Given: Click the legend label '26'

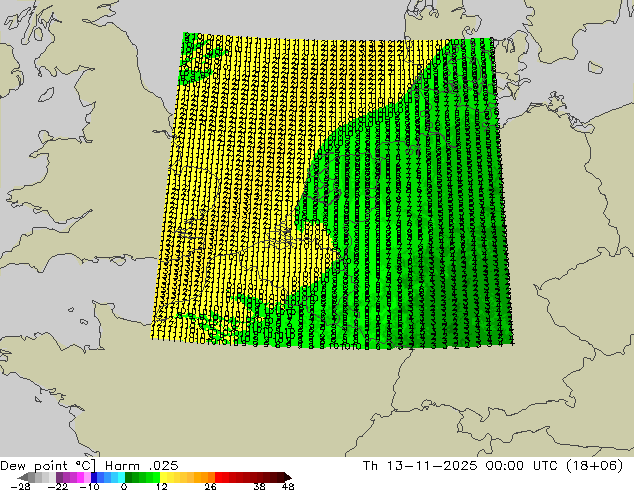Looking at the screenshot, I should 210,486.
